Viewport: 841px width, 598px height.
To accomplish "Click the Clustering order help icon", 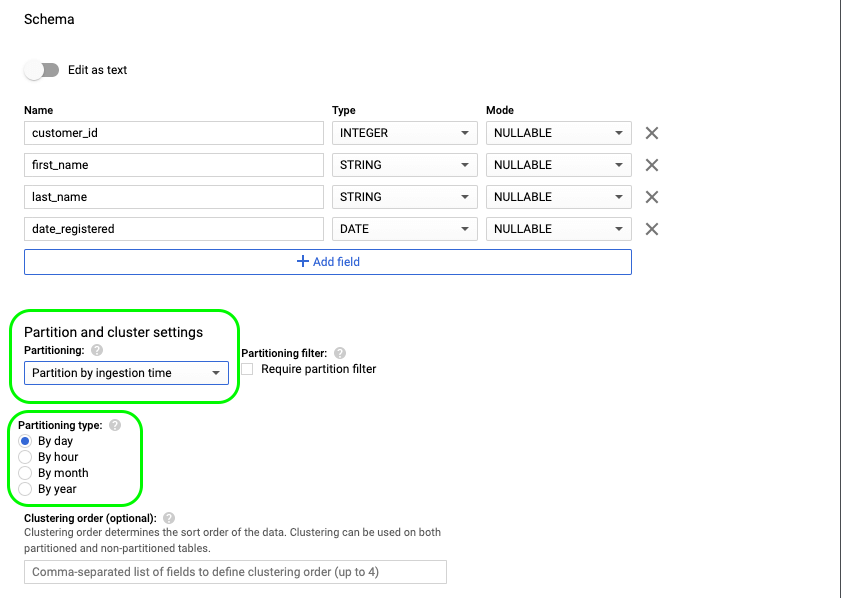I will click(x=168, y=517).
